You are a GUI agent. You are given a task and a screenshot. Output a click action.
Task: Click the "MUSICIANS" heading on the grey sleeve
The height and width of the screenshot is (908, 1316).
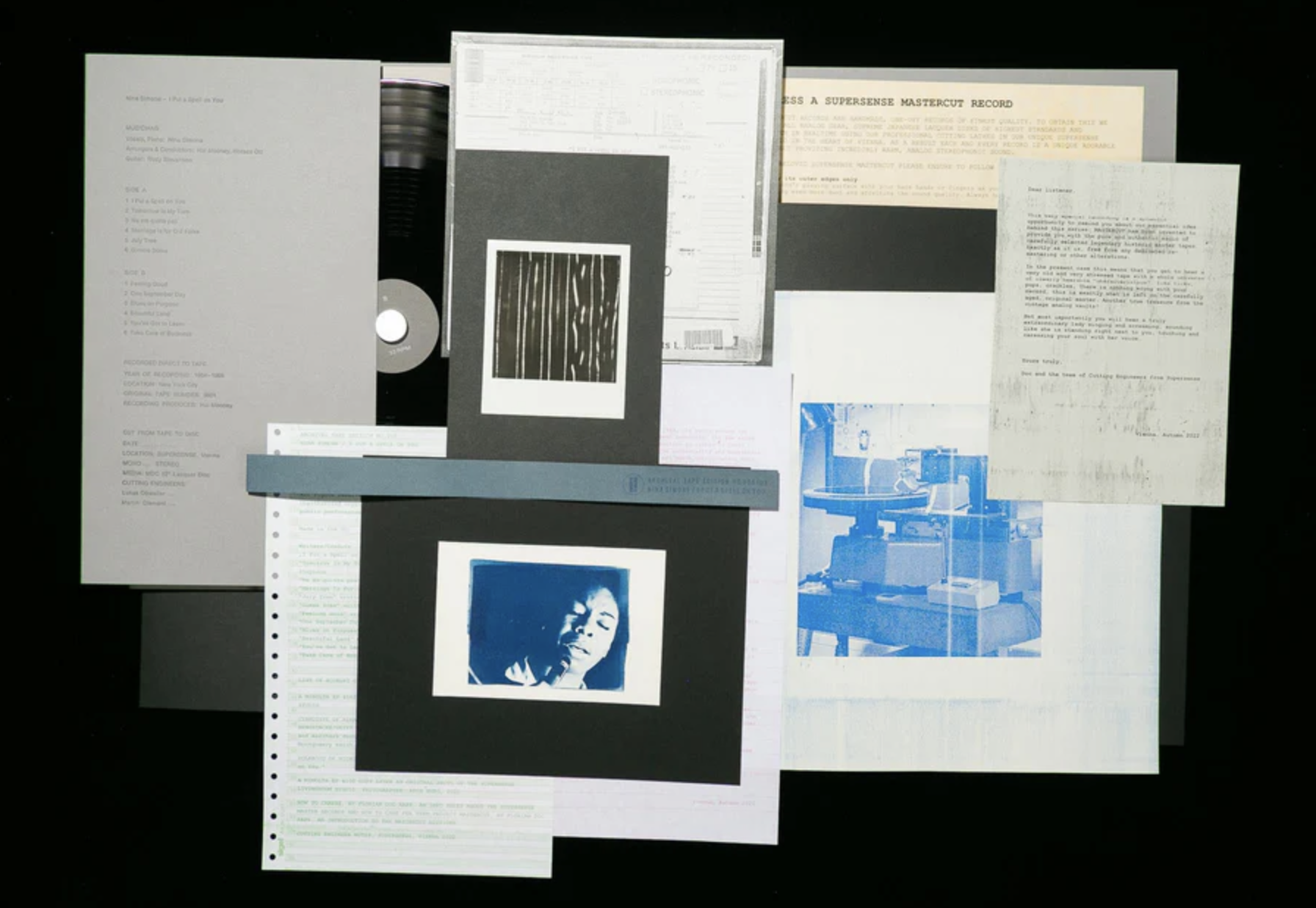(142, 128)
